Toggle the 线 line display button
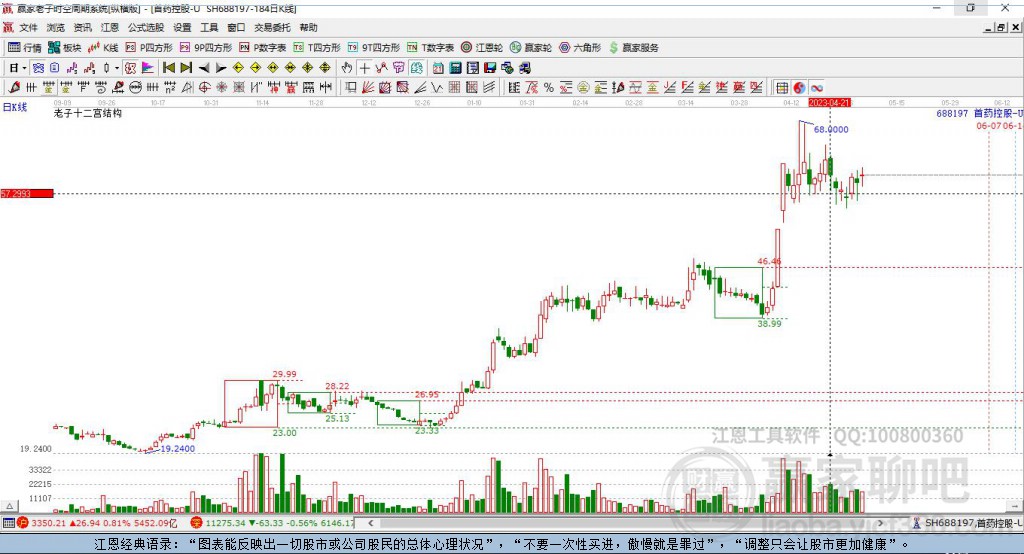The width and height of the screenshot is (1024, 554). (417, 68)
